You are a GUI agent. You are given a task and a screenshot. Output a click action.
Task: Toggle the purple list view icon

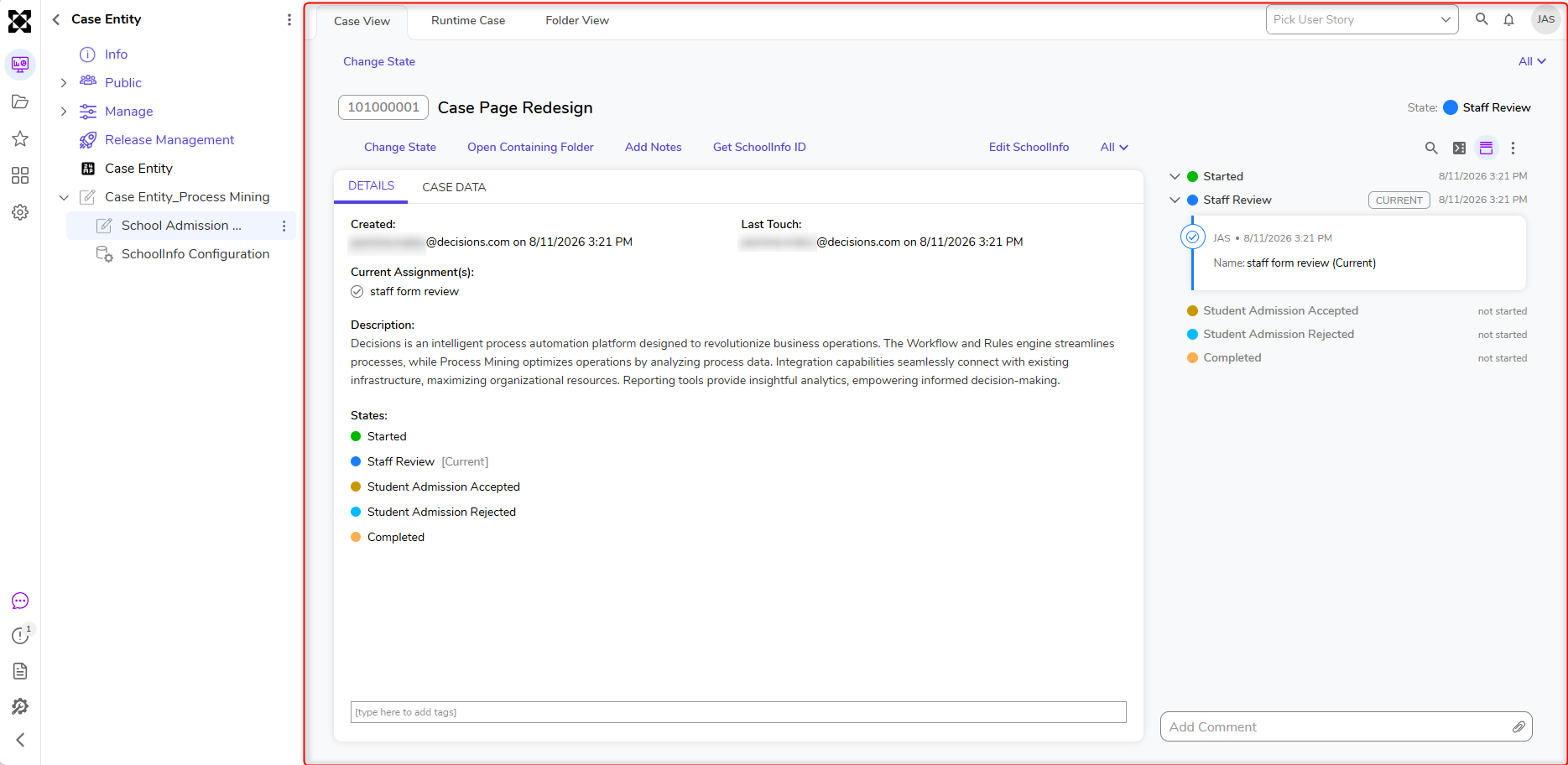point(1486,148)
